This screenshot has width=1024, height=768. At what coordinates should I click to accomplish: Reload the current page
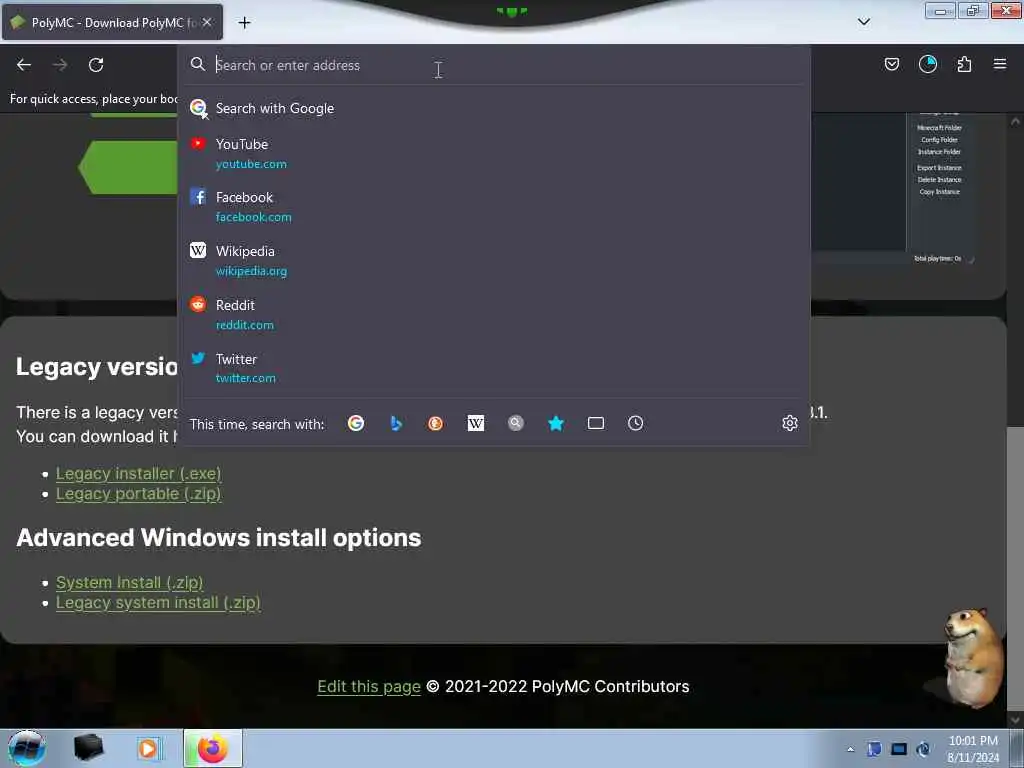96,65
